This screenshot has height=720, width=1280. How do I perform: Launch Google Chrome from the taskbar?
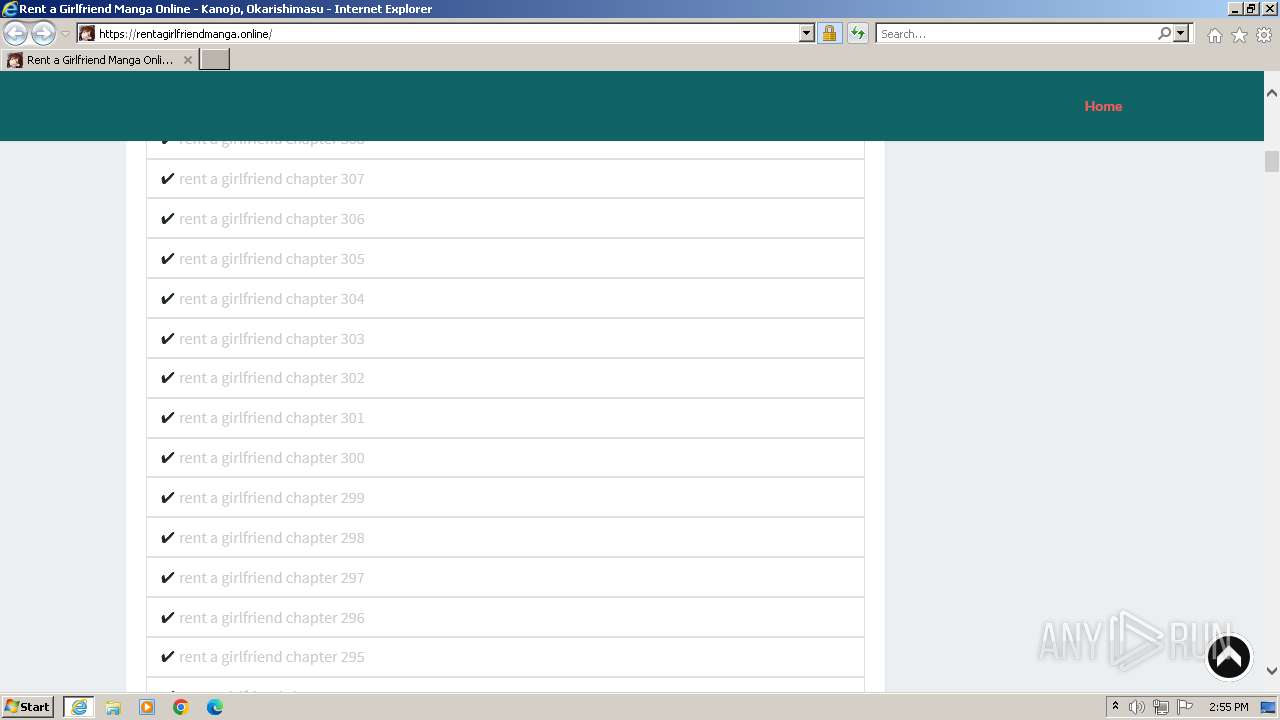[x=181, y=707]
